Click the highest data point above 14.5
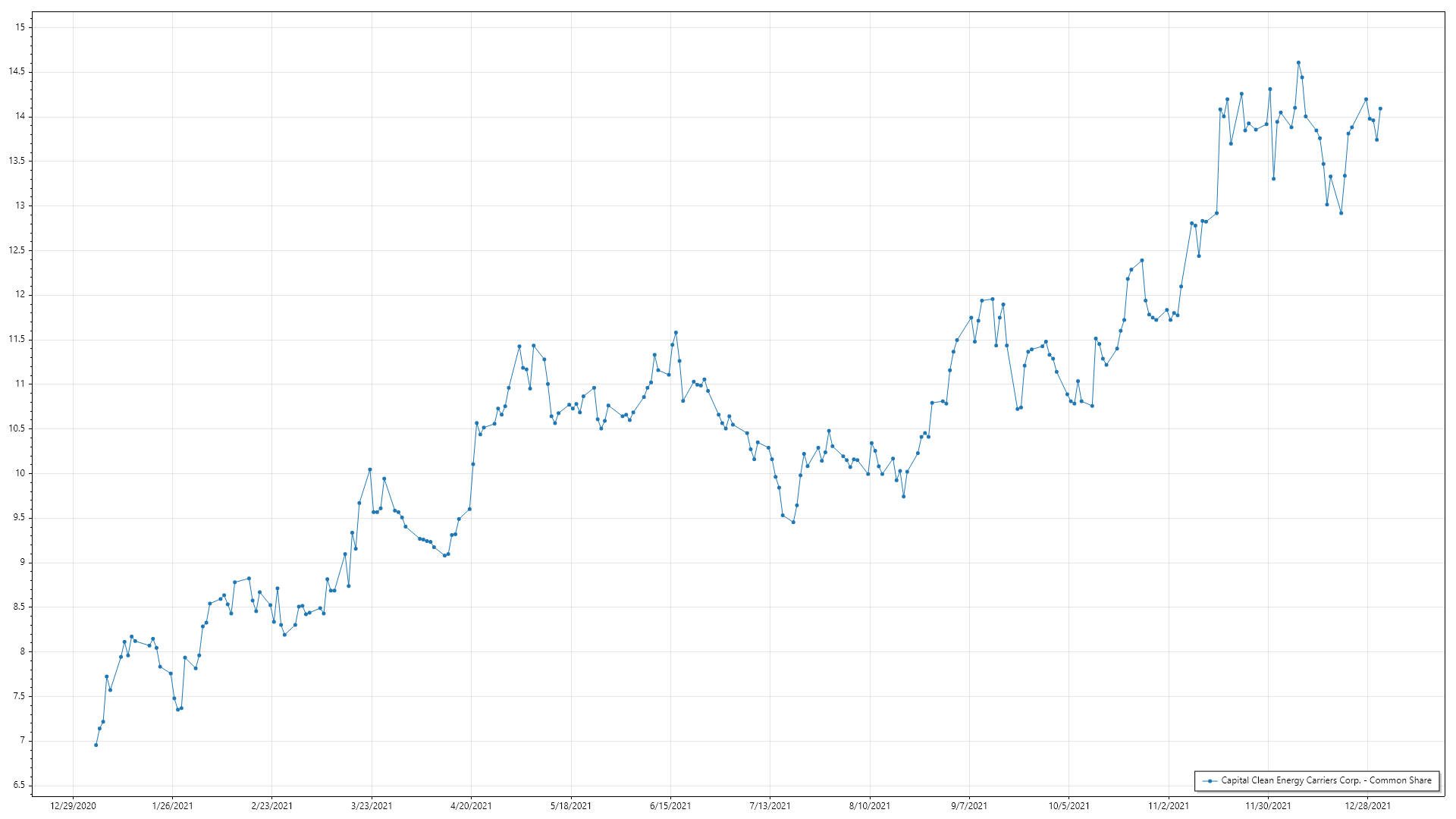Screen dimensions: 1456x819 (1298, 63)
